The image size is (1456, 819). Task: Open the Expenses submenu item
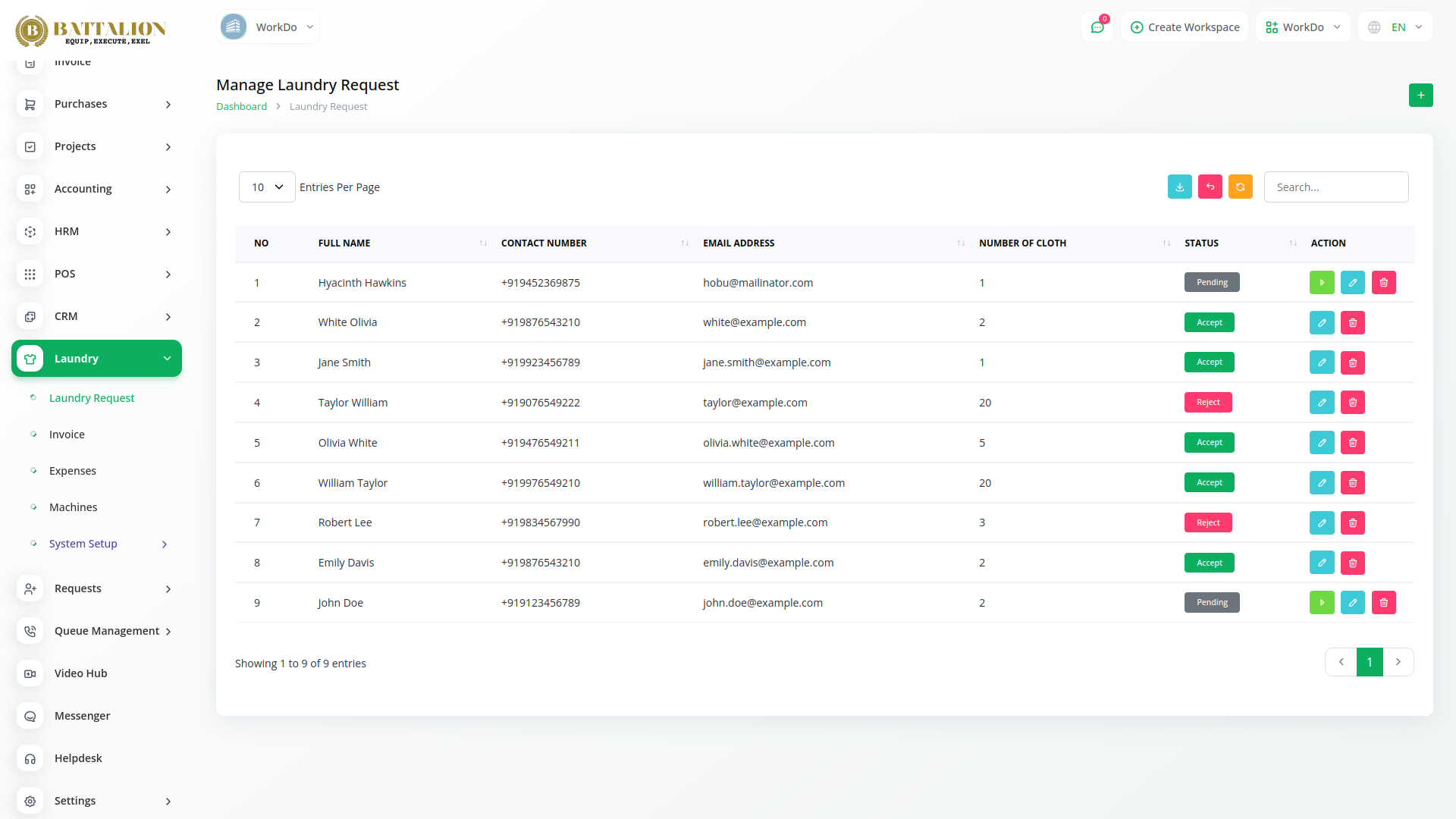73,471
